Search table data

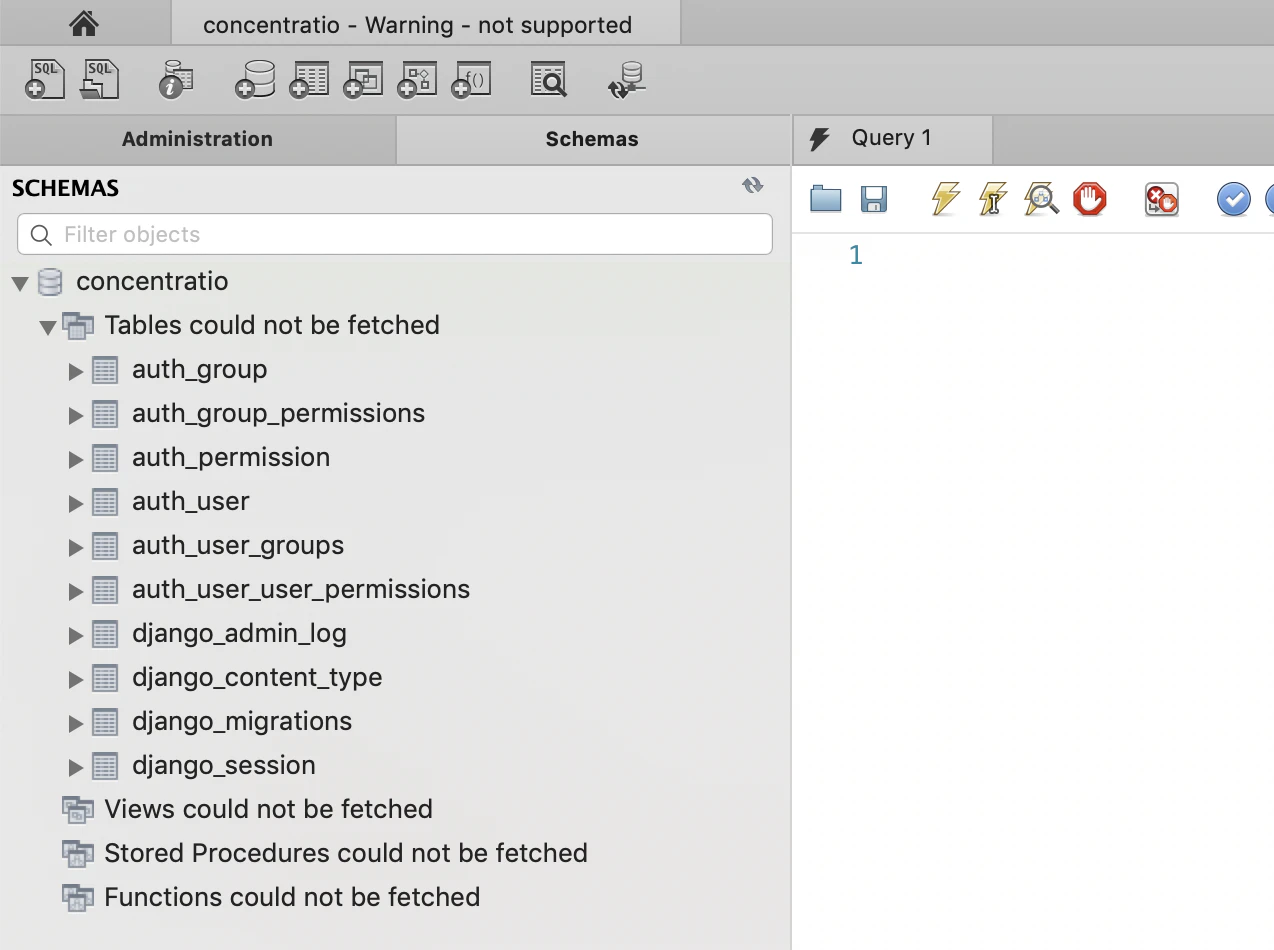[x=548, y=80]
